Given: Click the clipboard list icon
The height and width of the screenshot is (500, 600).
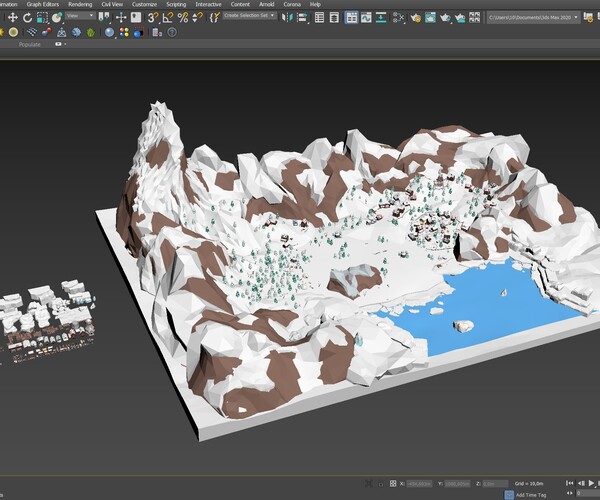Looking at the screenshot, I should click(x=157, y=33).
